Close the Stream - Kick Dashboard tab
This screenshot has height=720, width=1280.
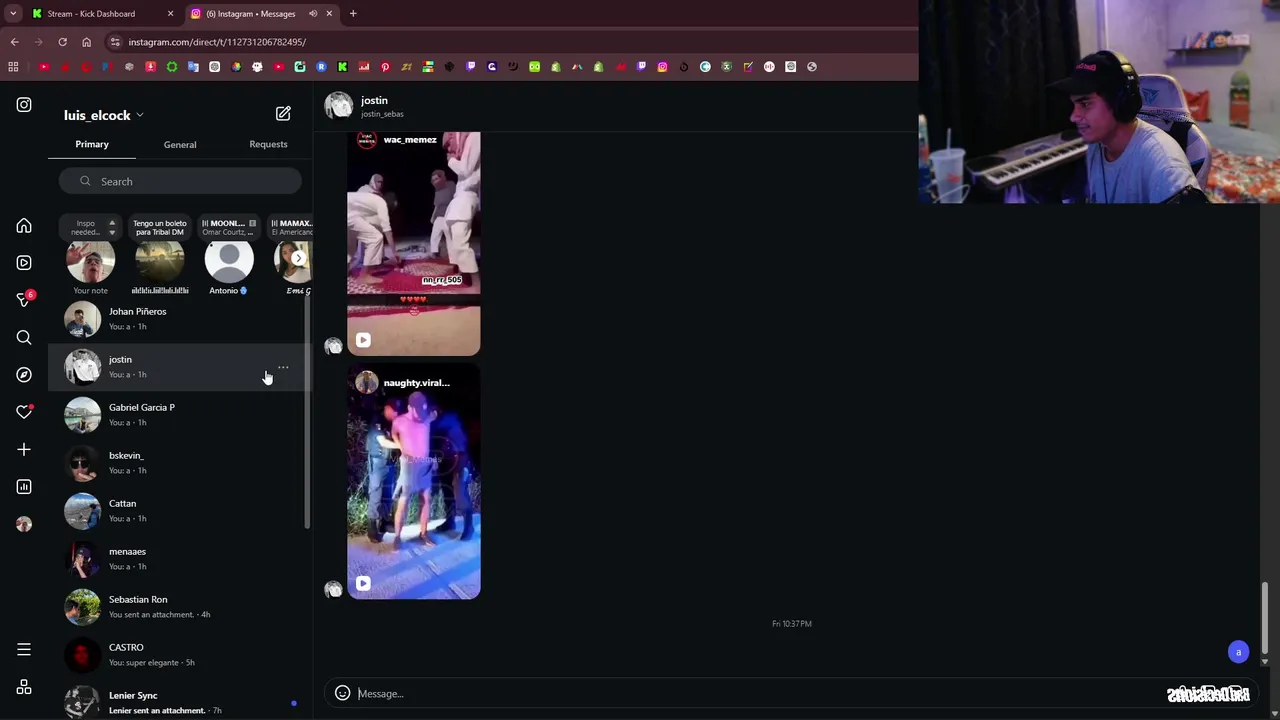point(170,14)
